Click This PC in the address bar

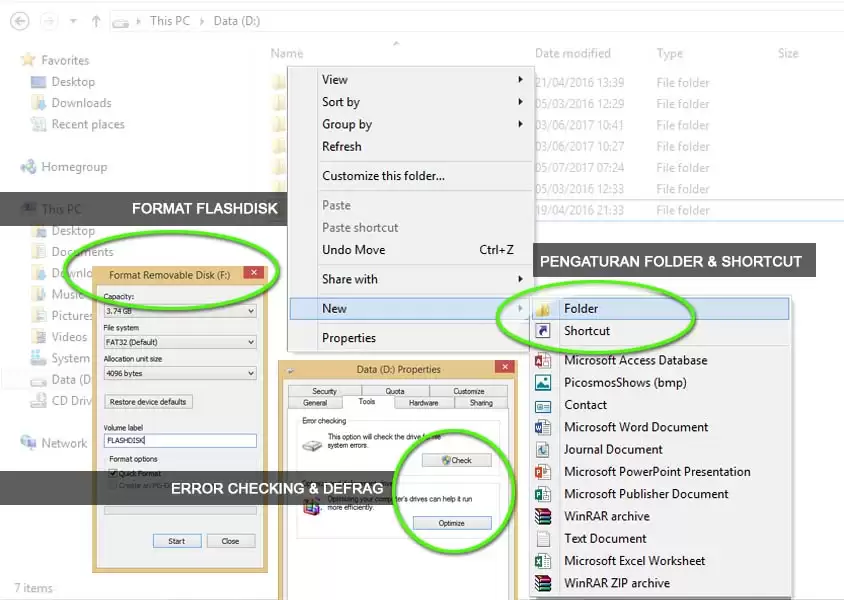170,21
